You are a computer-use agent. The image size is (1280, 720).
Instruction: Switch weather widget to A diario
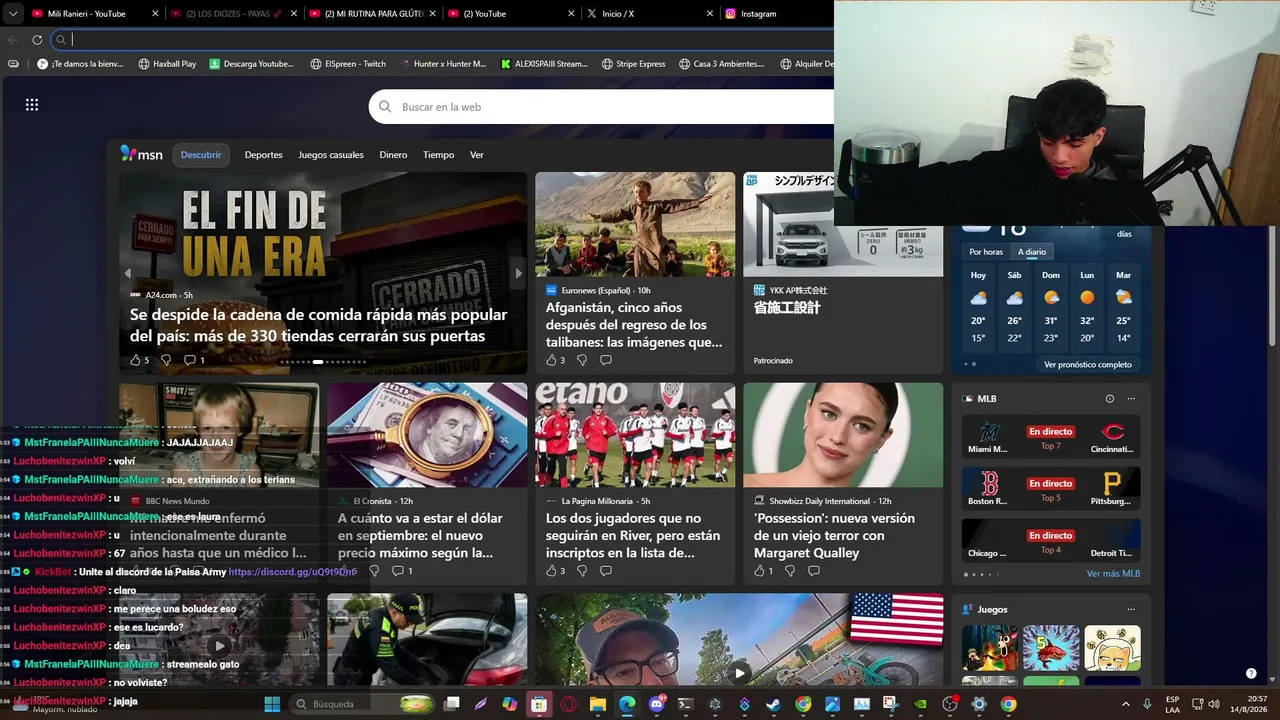[1032, 252]
